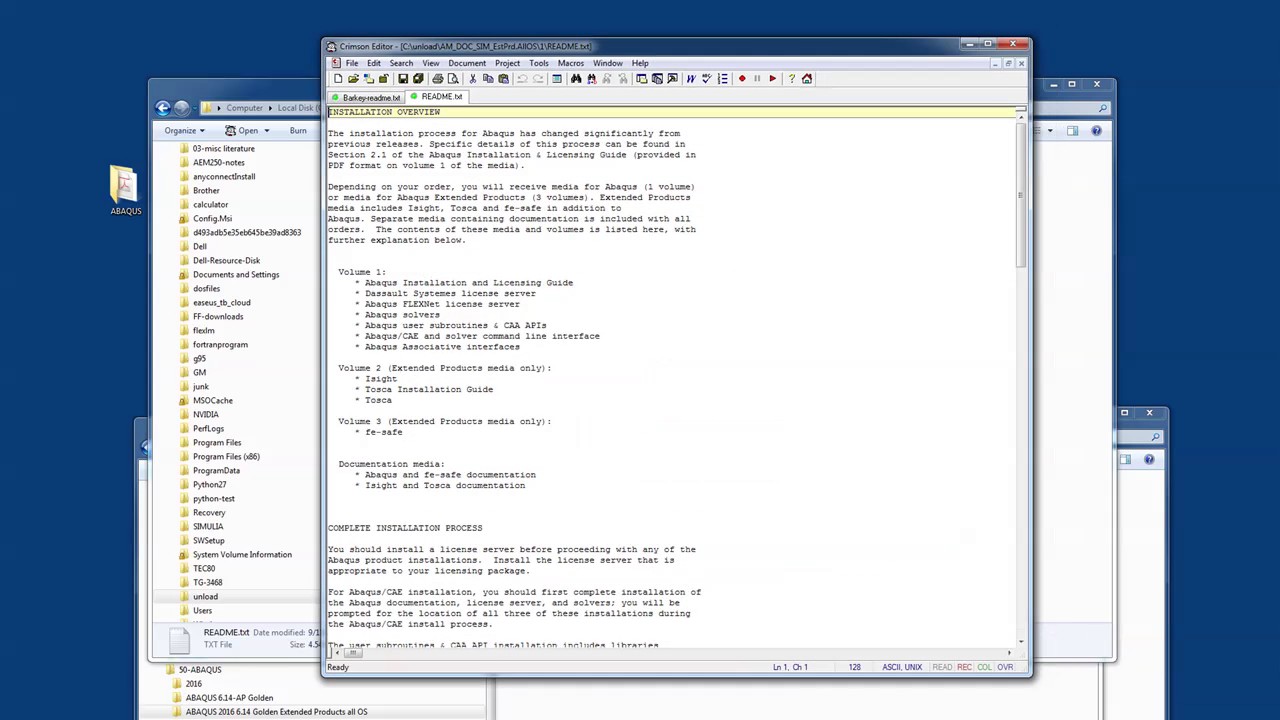Screen dimensions: 1280x720
Task: Click the ASCII, UNIX encoding status field
Action: click(901, 667)
